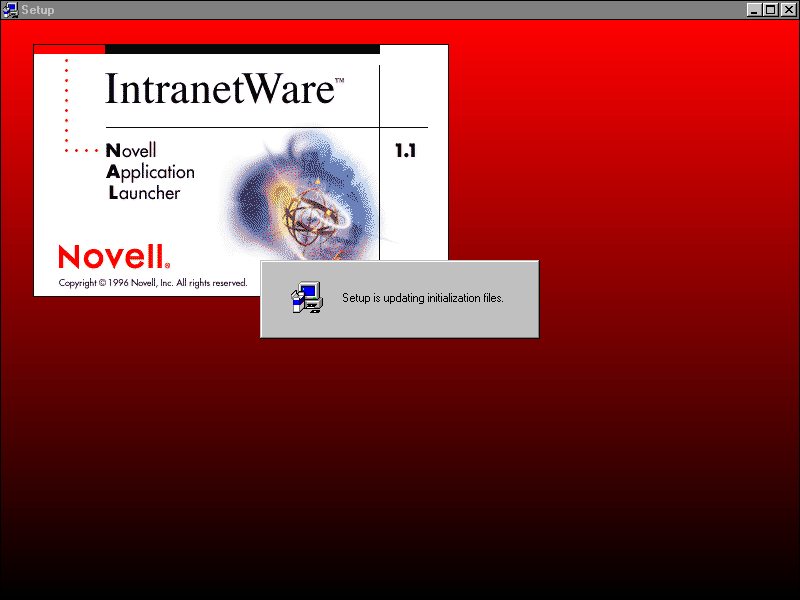The image size is (800, 600).
Task: Click the red Novell logo
Action: (x=114, y=256)
